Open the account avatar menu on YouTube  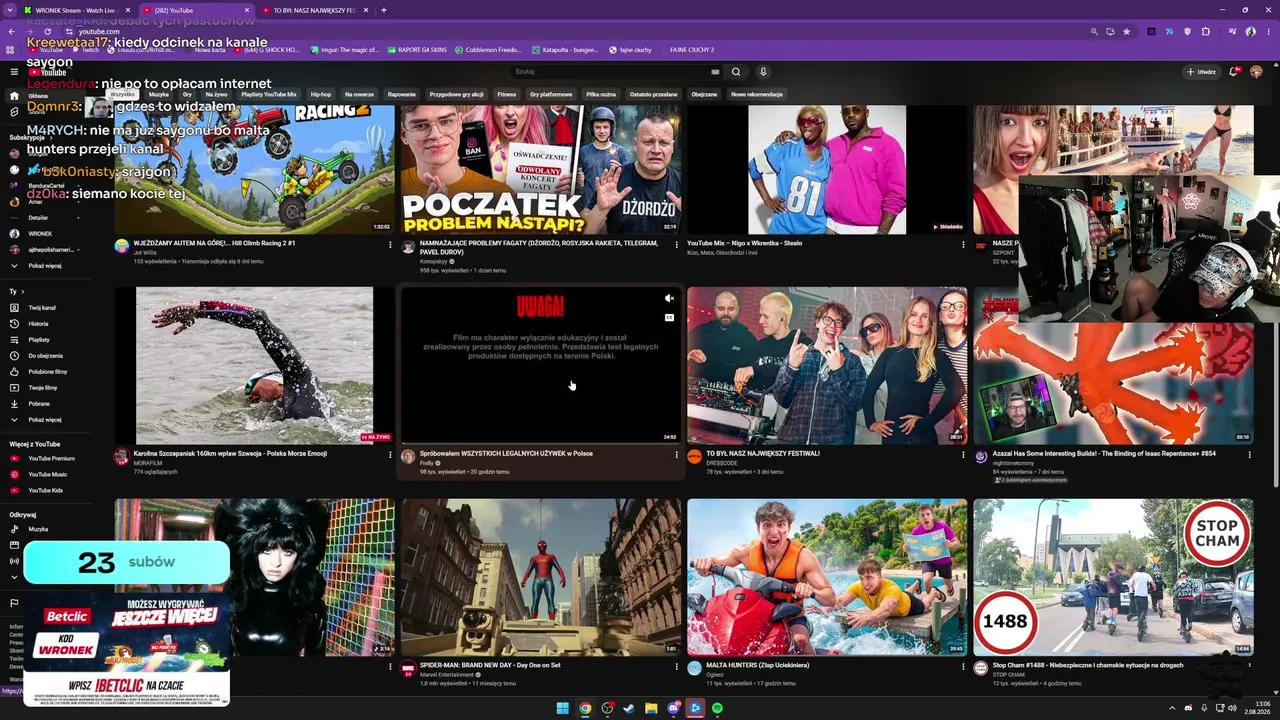(1256, 72)
